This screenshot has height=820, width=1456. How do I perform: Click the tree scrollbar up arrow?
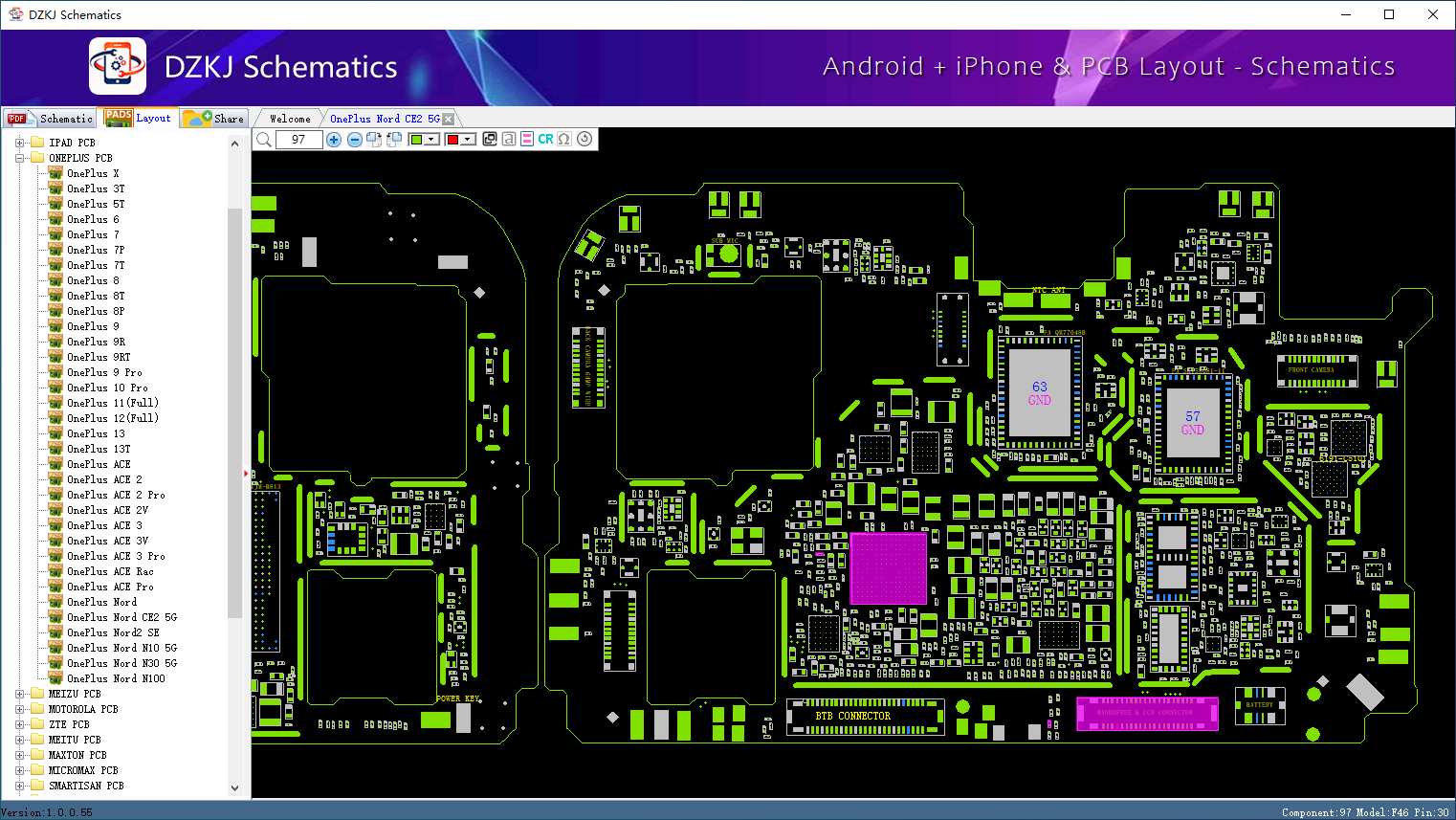pyautogui.click(x=235, y=144)
